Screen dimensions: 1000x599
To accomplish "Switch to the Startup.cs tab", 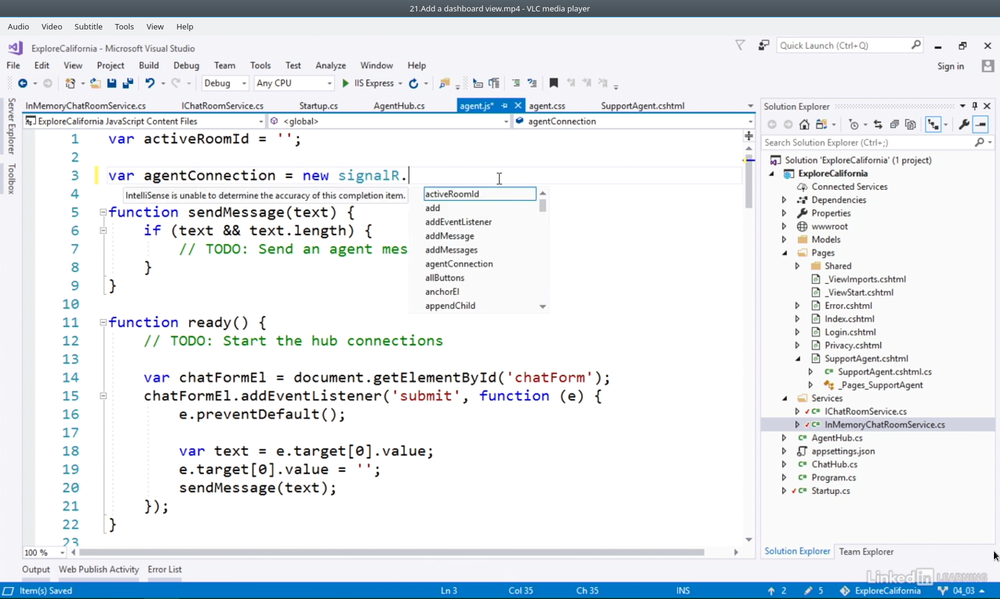I will click(318, 106).
